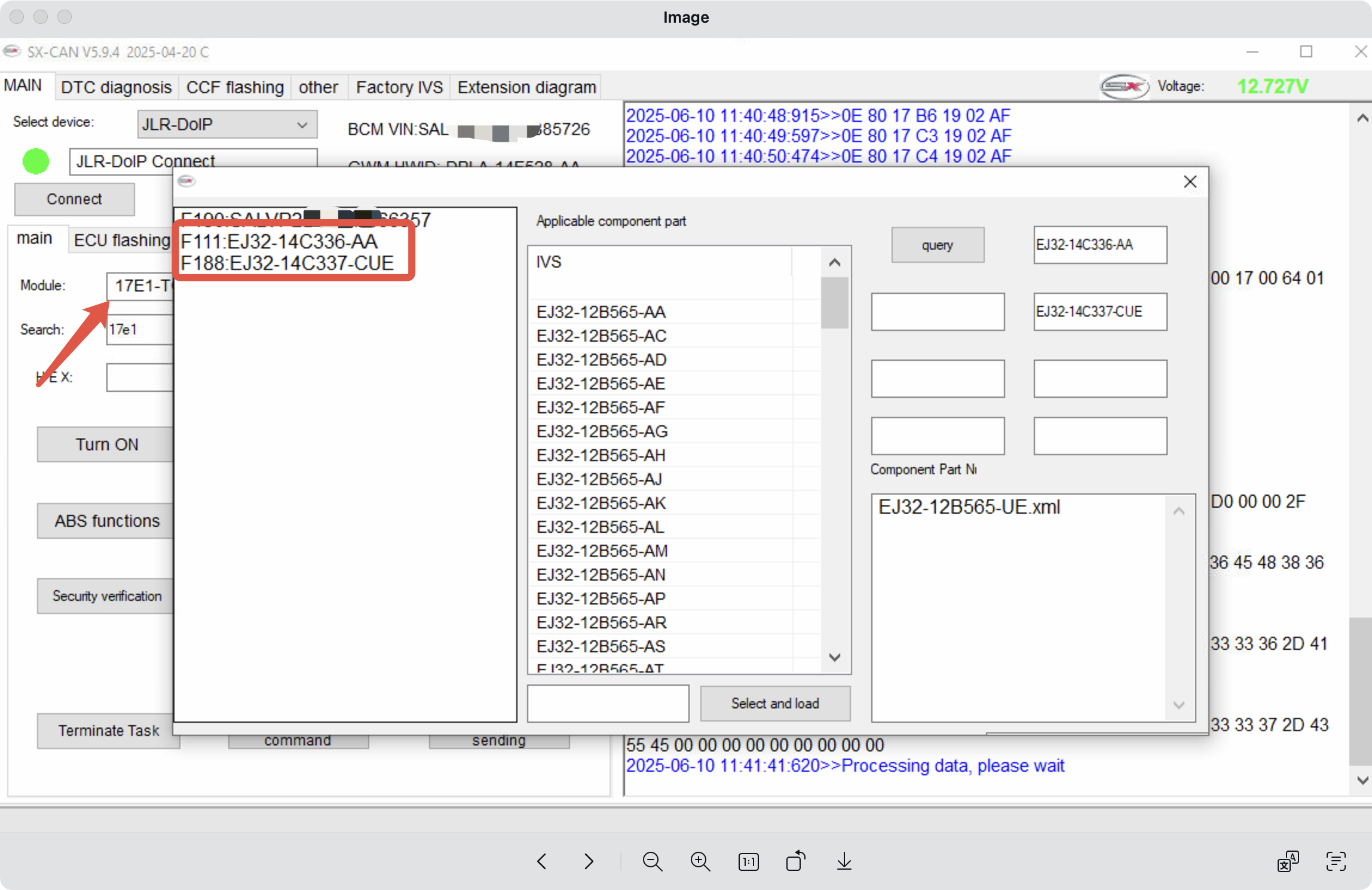The image size is (1372, 890).
Task: Open the Extension diagram tab
Action: point(526,87)
